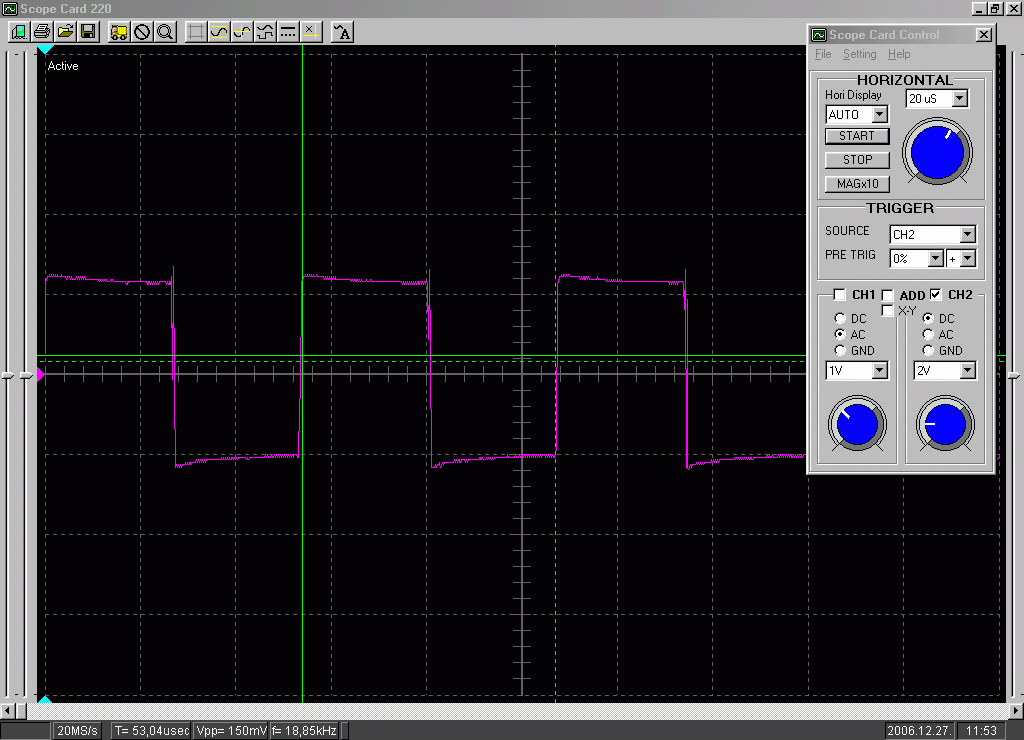Select AC coupling for CH1
The image size is (1024, 740).
tap(840, 334)
